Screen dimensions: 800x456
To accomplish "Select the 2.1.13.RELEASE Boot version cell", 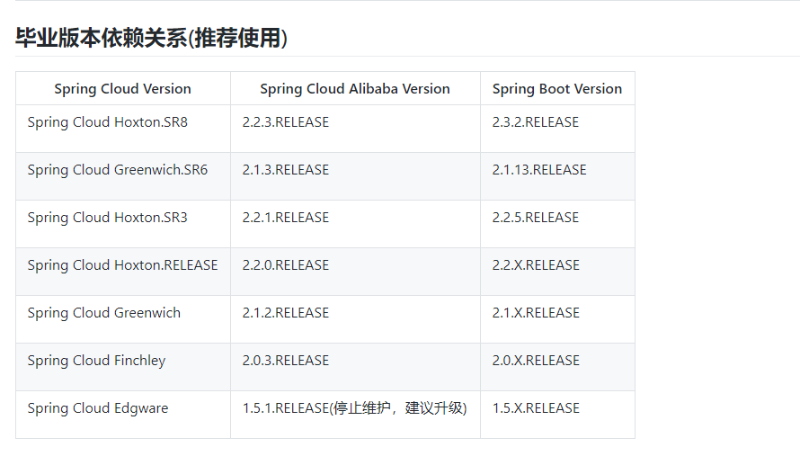I will pyautogui.click(x=558, y=176).
